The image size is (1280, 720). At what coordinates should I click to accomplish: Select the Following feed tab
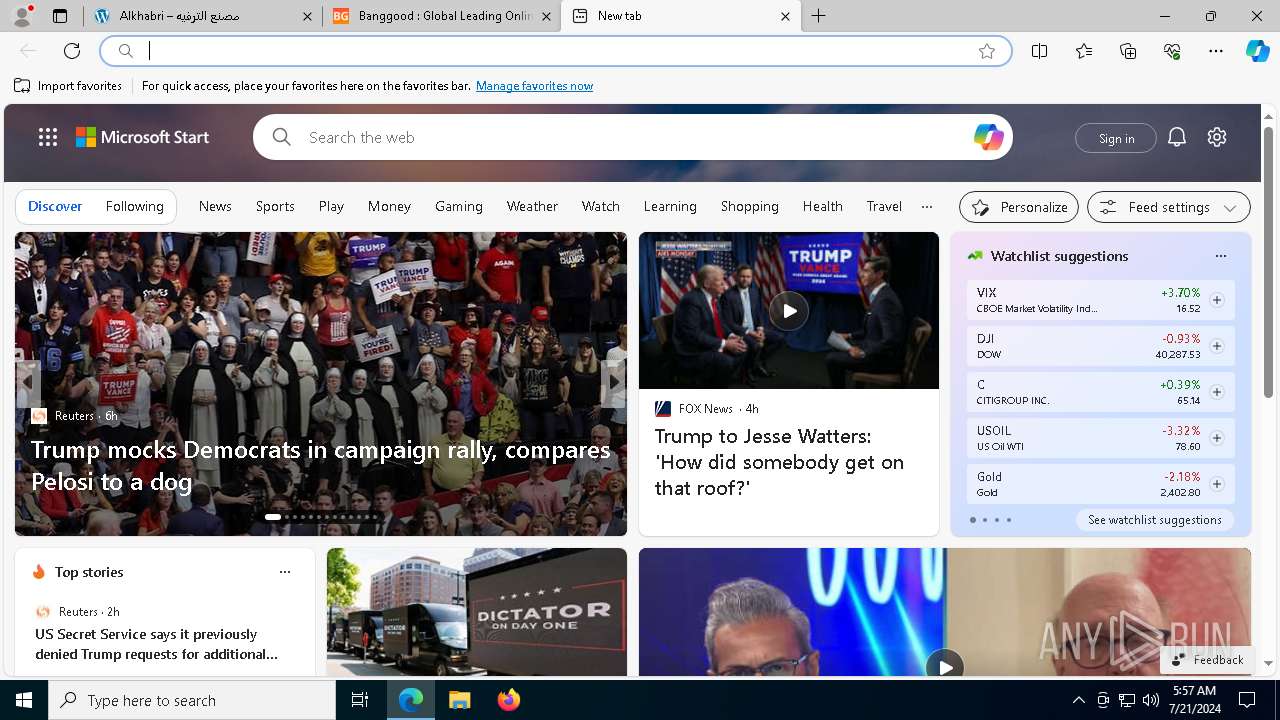point(134,206)
